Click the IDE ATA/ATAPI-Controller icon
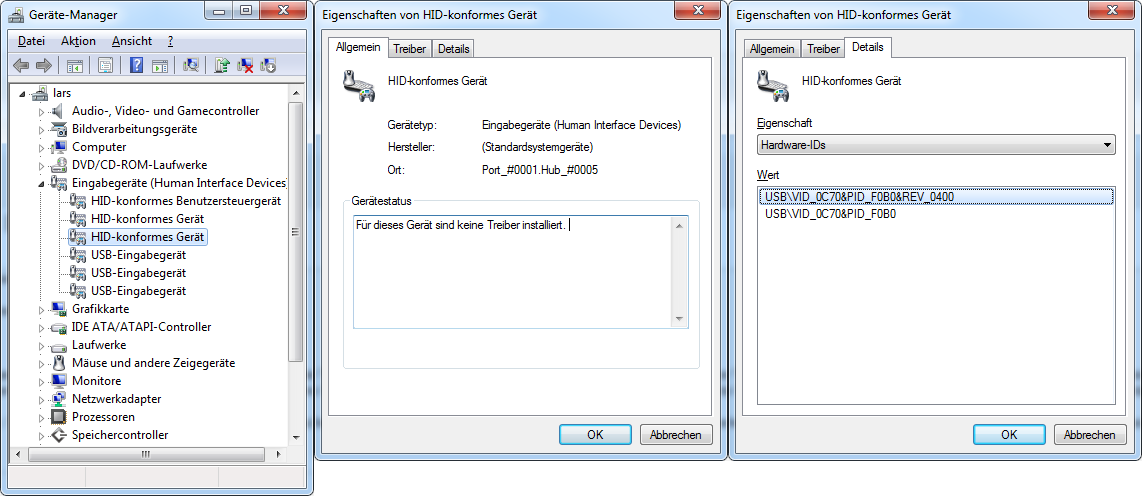 (x=58, y=327)
